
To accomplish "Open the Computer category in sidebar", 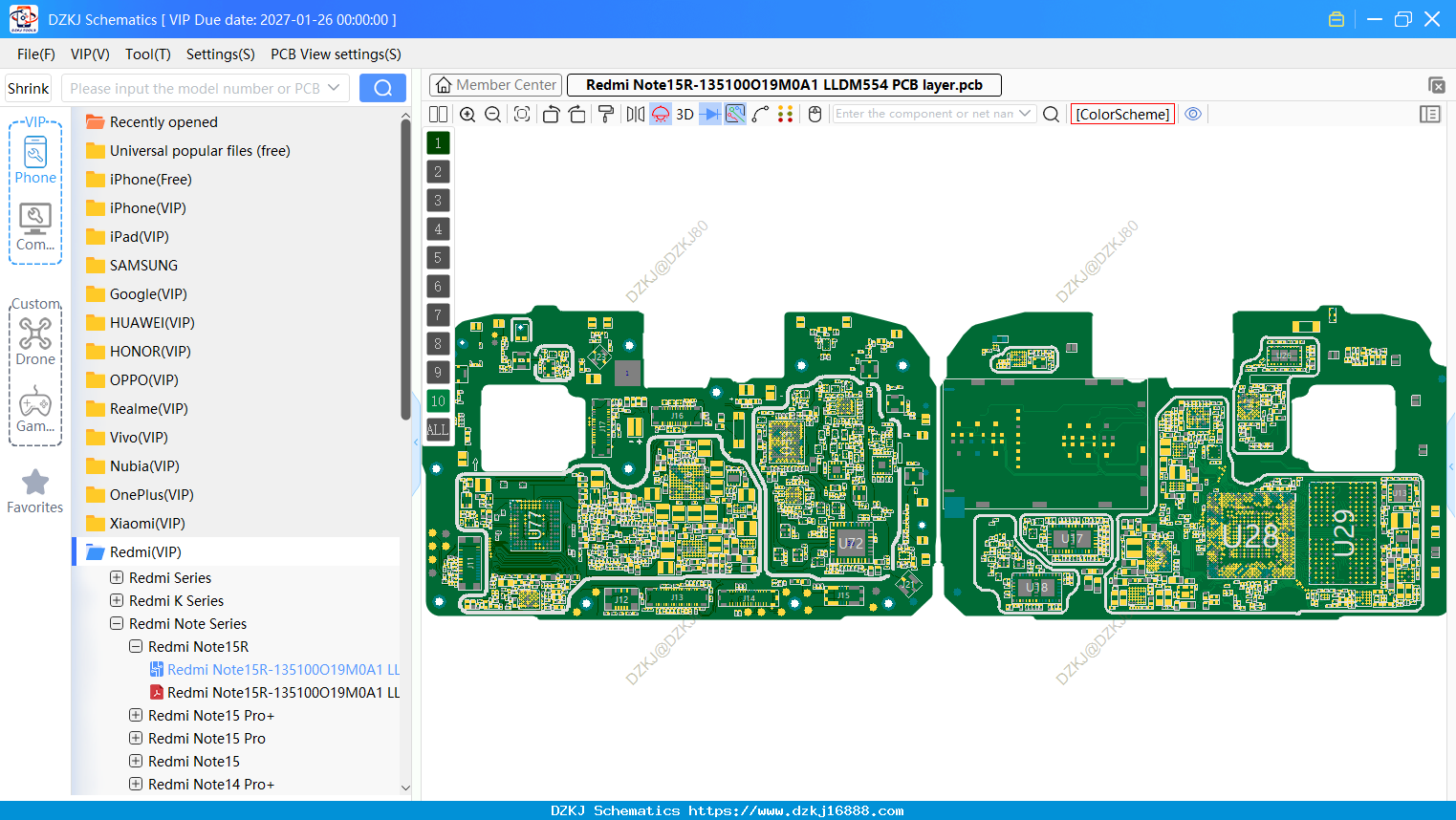I will coord(35,227).
